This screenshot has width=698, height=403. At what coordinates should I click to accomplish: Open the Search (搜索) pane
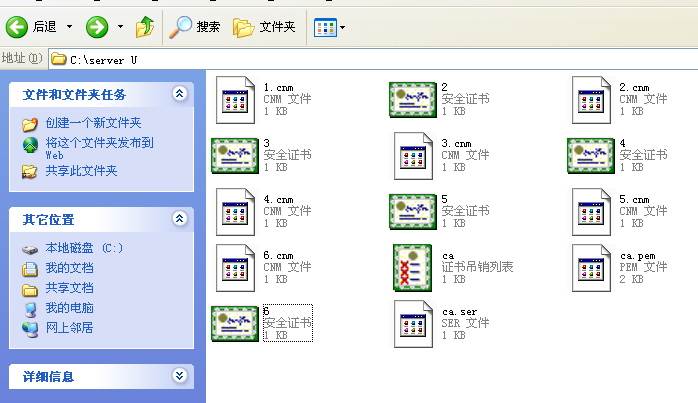click(195, 27)
